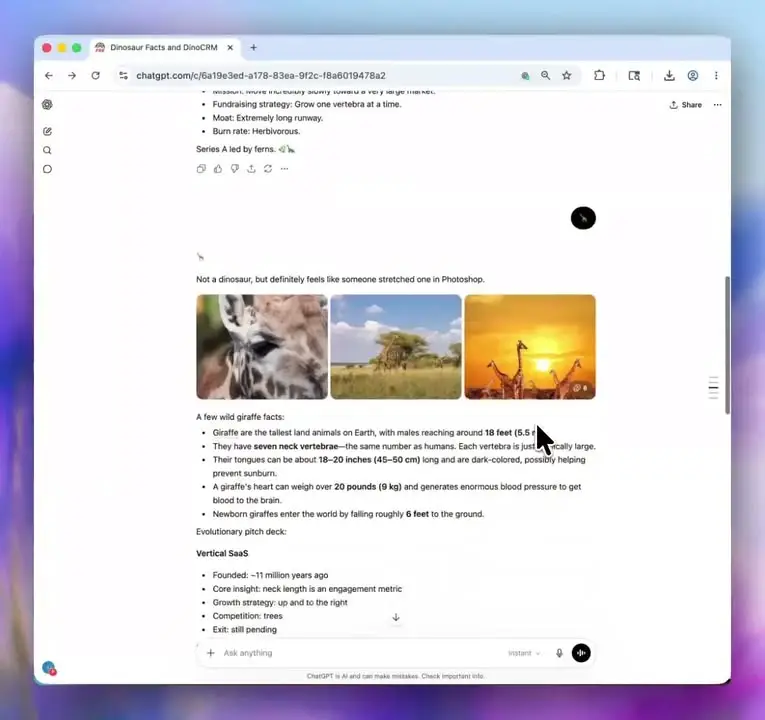Give thumbs up to the response
Viewport: 765px width, 720px height.
218,169
